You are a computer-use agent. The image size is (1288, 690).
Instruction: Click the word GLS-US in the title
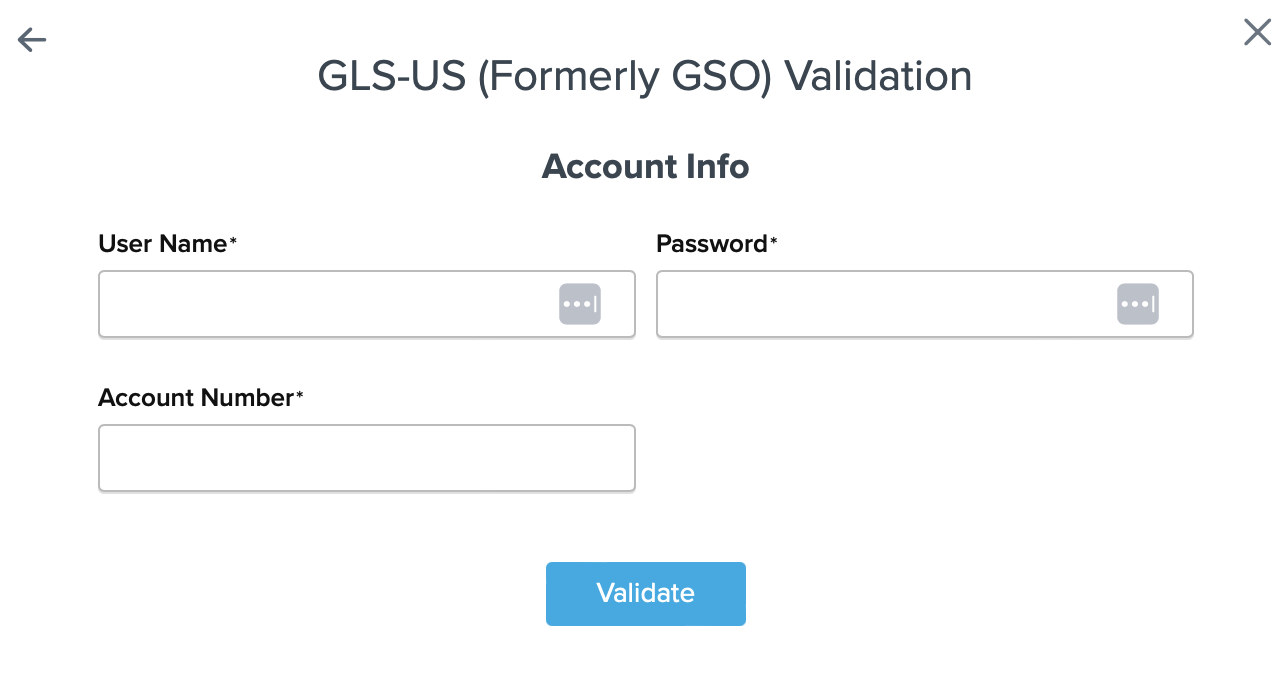391,77
